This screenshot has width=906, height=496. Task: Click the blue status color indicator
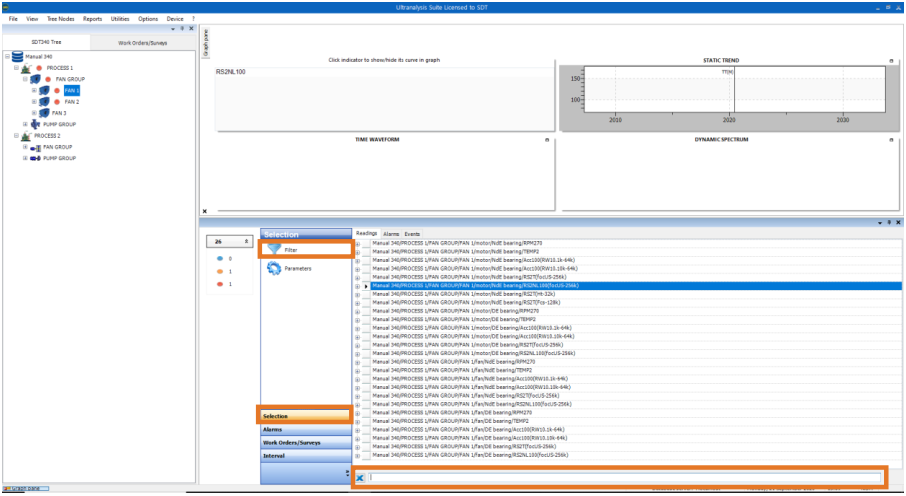tap(218, 258)
